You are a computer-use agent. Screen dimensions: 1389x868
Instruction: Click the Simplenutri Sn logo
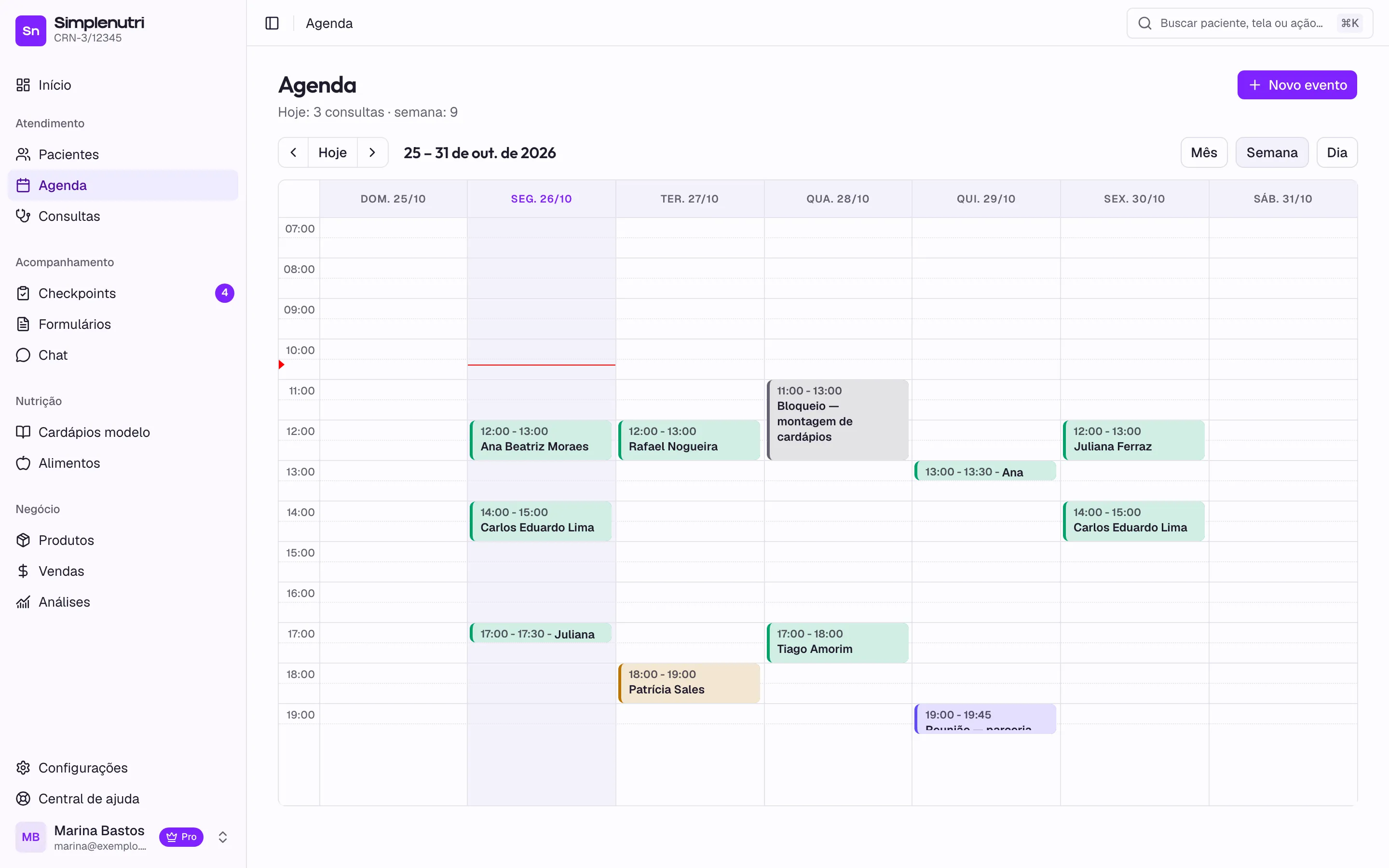point(30,30)
